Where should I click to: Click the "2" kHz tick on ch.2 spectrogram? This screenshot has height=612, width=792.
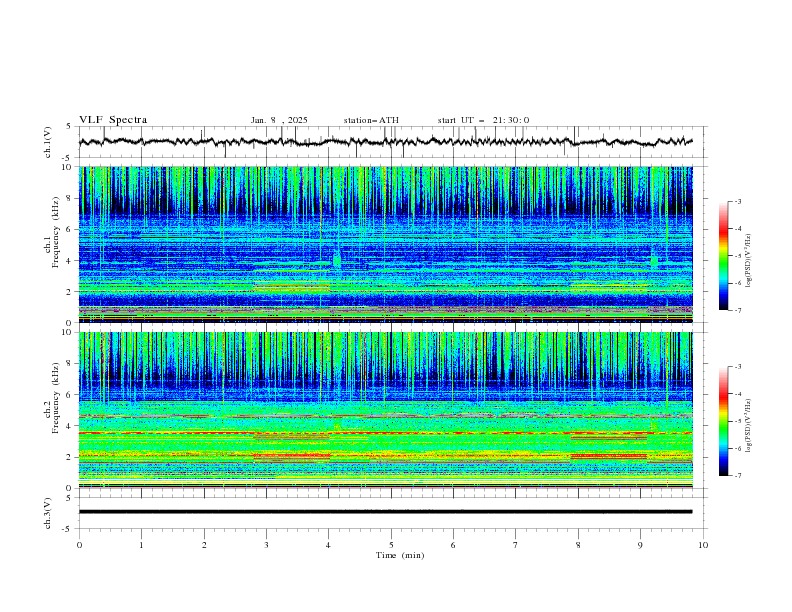point(70,457)
